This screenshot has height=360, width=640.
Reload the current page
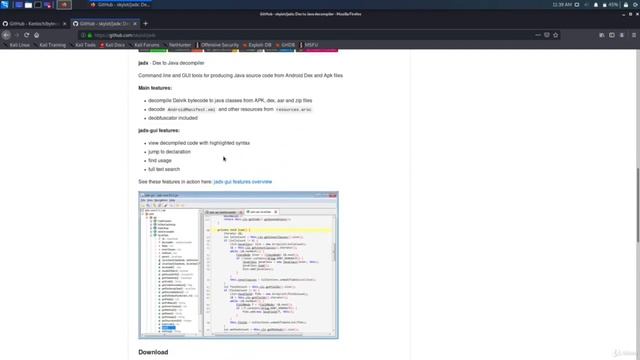click(x=27, y=35)
